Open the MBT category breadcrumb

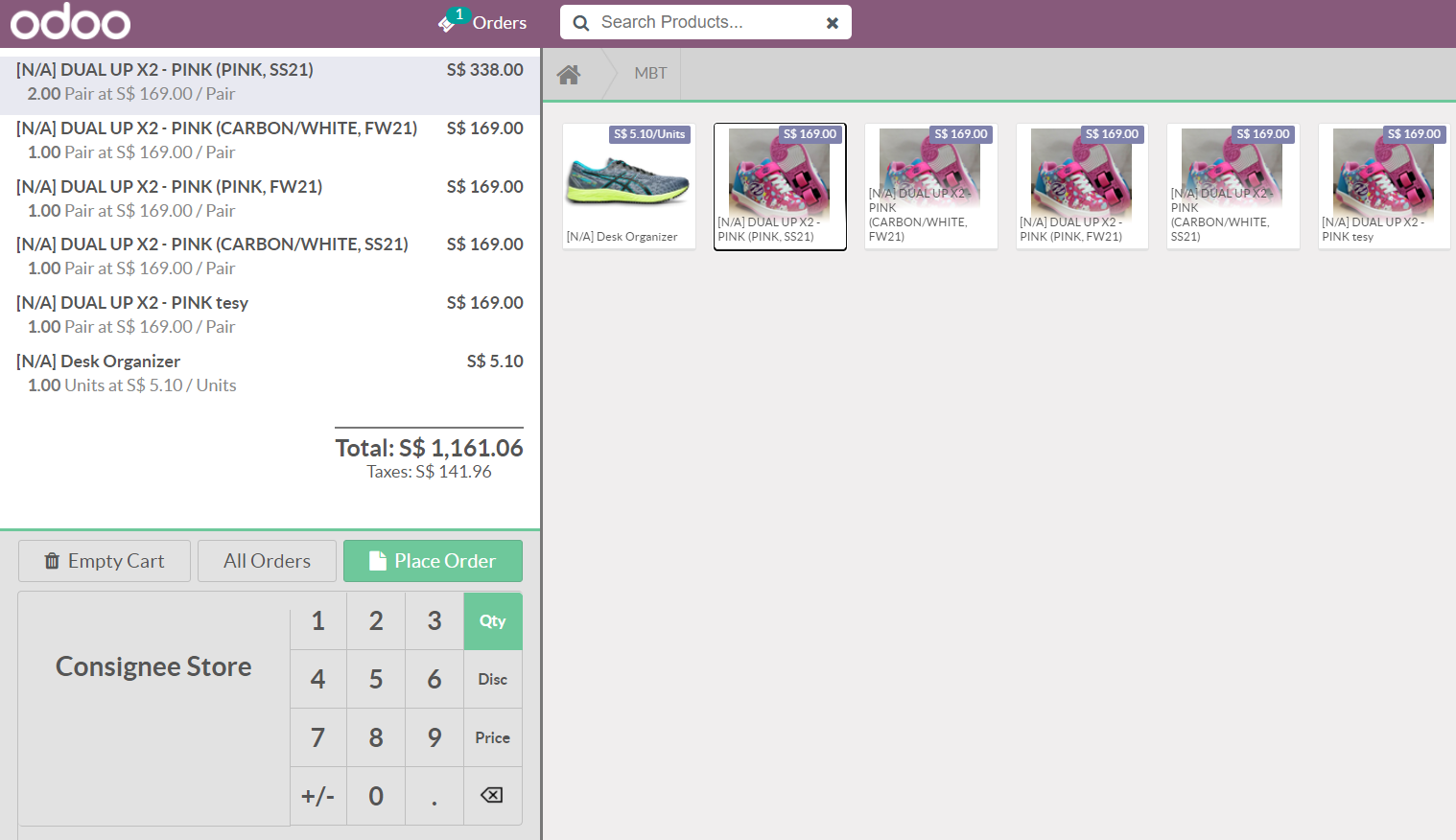tap(650, 74)
